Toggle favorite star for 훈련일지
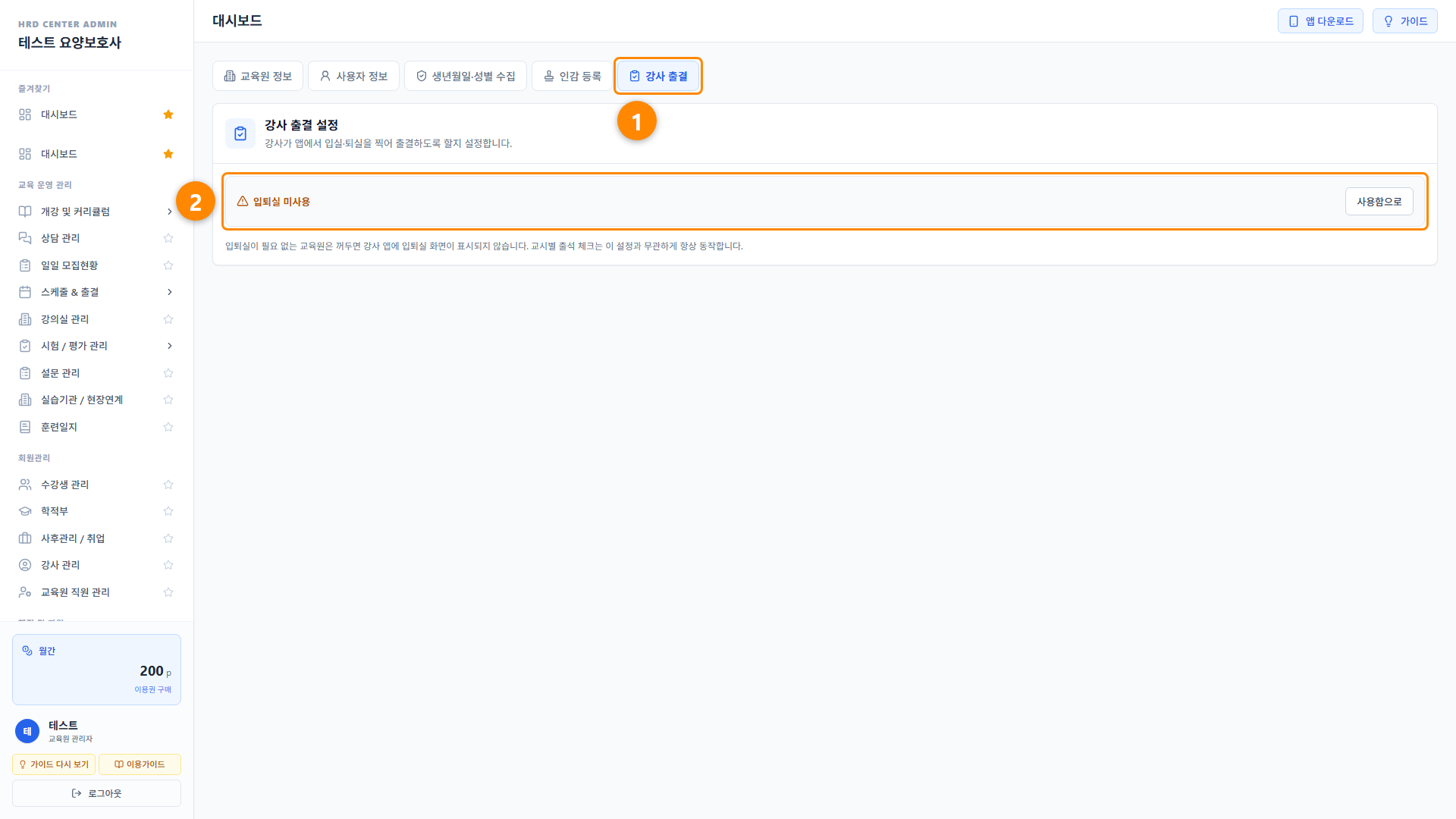The image size is (1456, 819). click(x=168, y=427)
